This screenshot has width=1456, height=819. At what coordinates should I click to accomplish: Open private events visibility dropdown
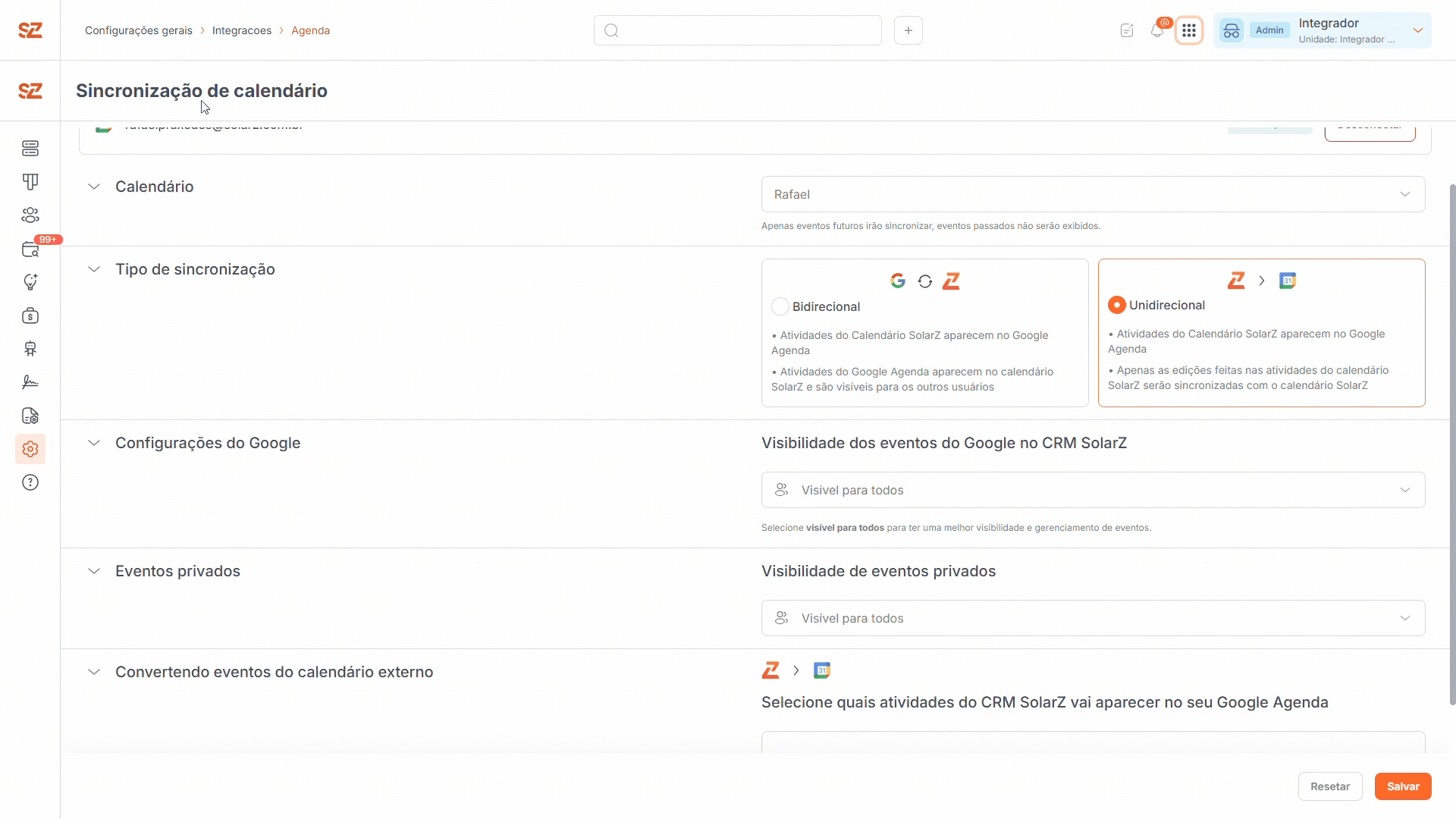(1094, 618)
